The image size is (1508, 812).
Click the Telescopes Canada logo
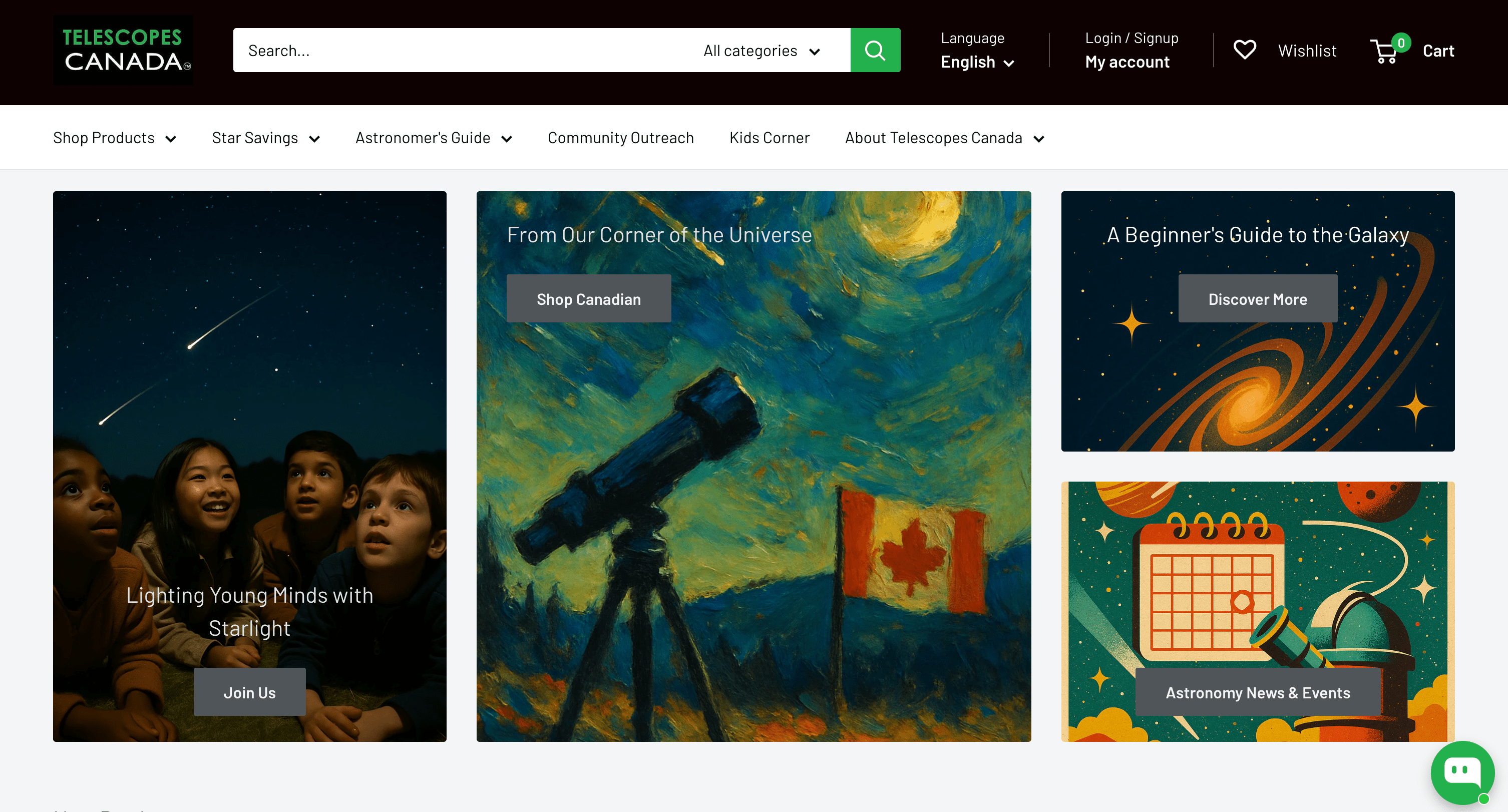pyautogui.click(x=123, y=51)
